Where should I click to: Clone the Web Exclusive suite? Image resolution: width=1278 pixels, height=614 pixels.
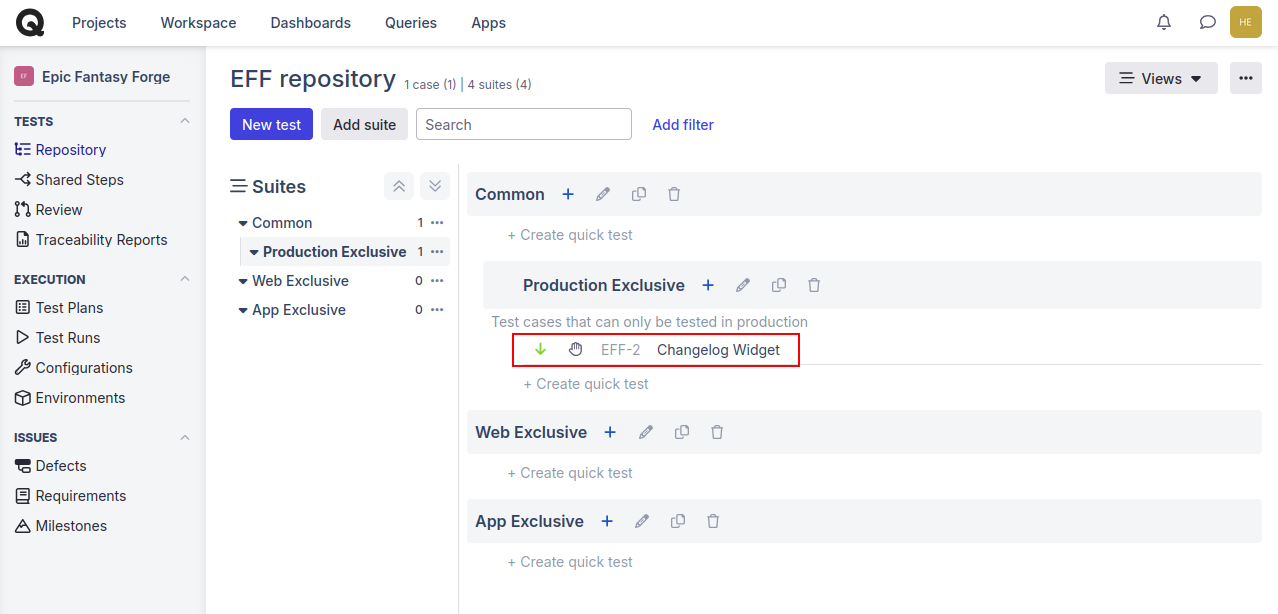pyautogui.click(x=682, y=432)
